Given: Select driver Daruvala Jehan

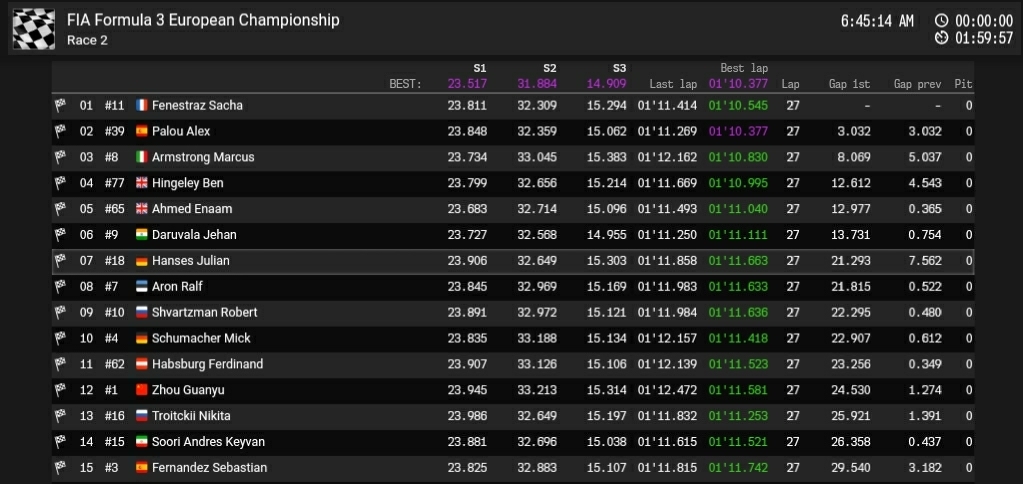Looking at the screenshot, I should tap(190, 235).
